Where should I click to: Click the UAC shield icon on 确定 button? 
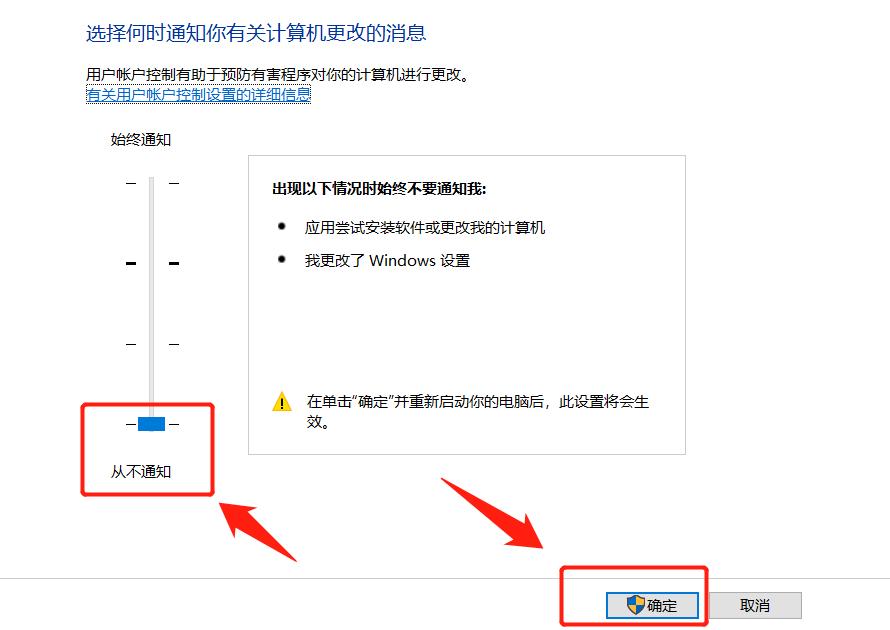point(635,605)
